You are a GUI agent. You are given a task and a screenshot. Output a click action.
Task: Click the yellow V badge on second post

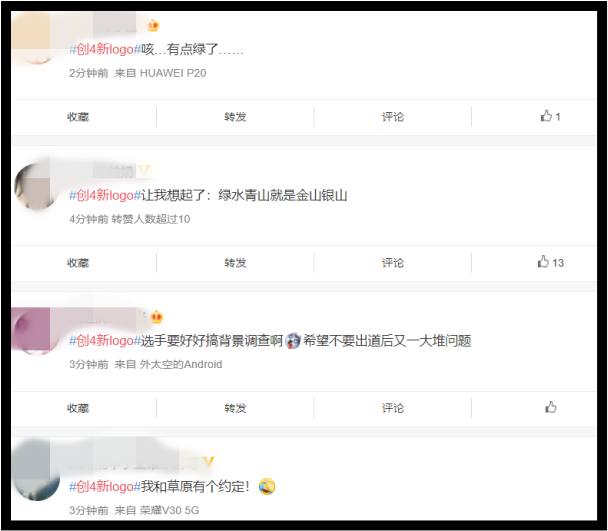click(x=144, y=170)
